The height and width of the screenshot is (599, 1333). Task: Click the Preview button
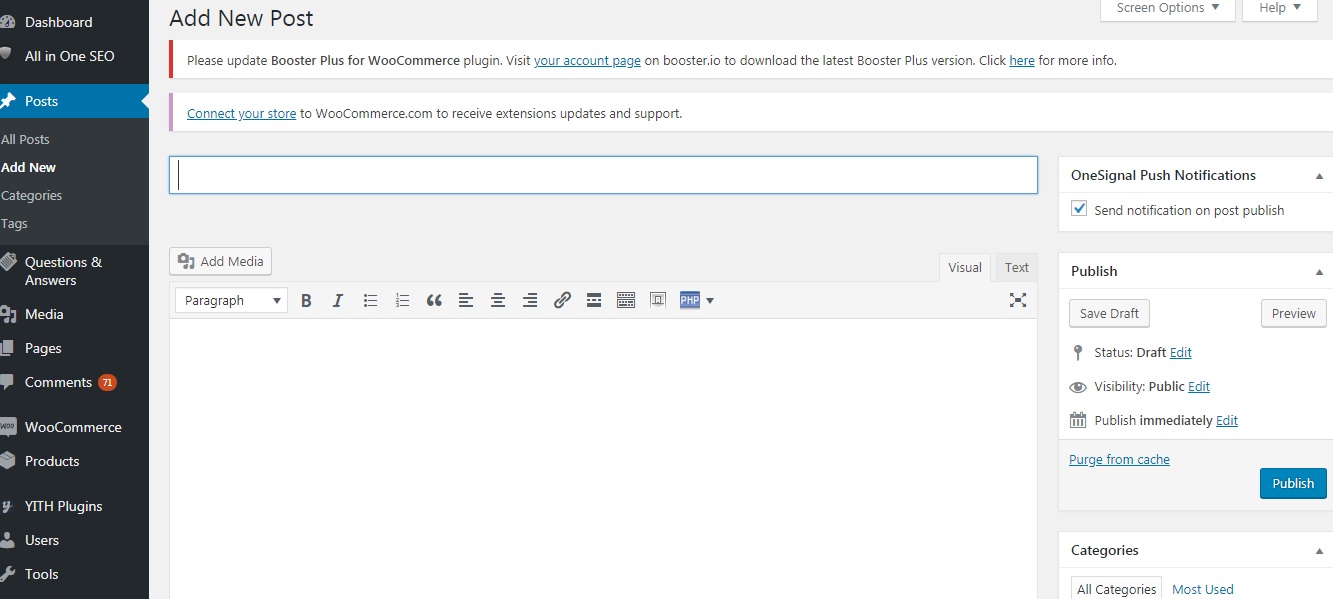click(x=1294, y=313)
